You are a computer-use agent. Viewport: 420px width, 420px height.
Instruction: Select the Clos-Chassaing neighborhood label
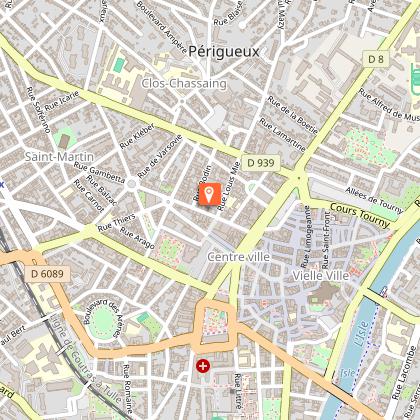tap(184, 83)
